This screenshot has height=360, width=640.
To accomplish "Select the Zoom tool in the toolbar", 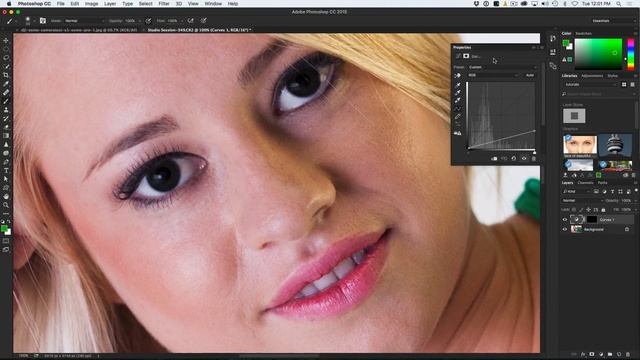I will tap(6, 205).
